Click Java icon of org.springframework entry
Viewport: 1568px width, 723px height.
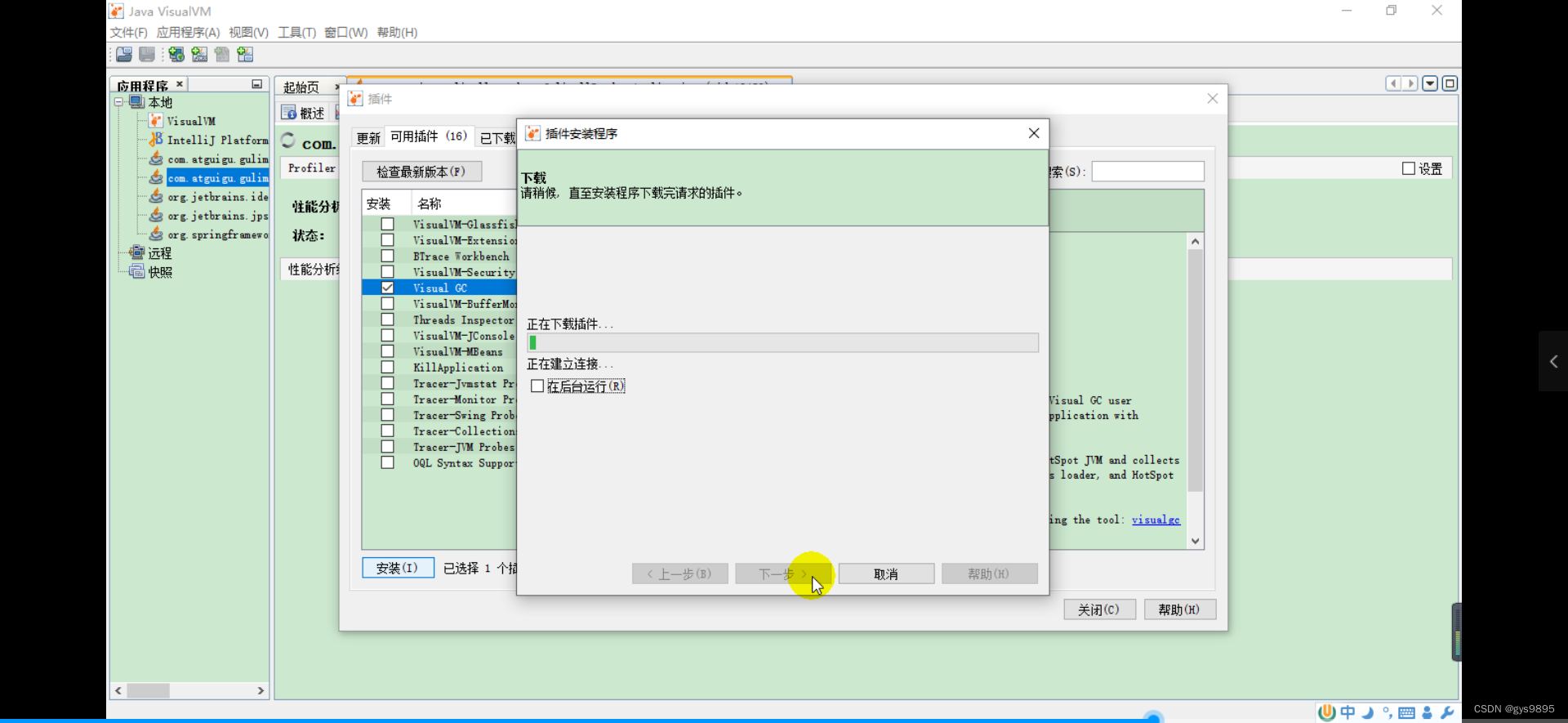[156, 234]
